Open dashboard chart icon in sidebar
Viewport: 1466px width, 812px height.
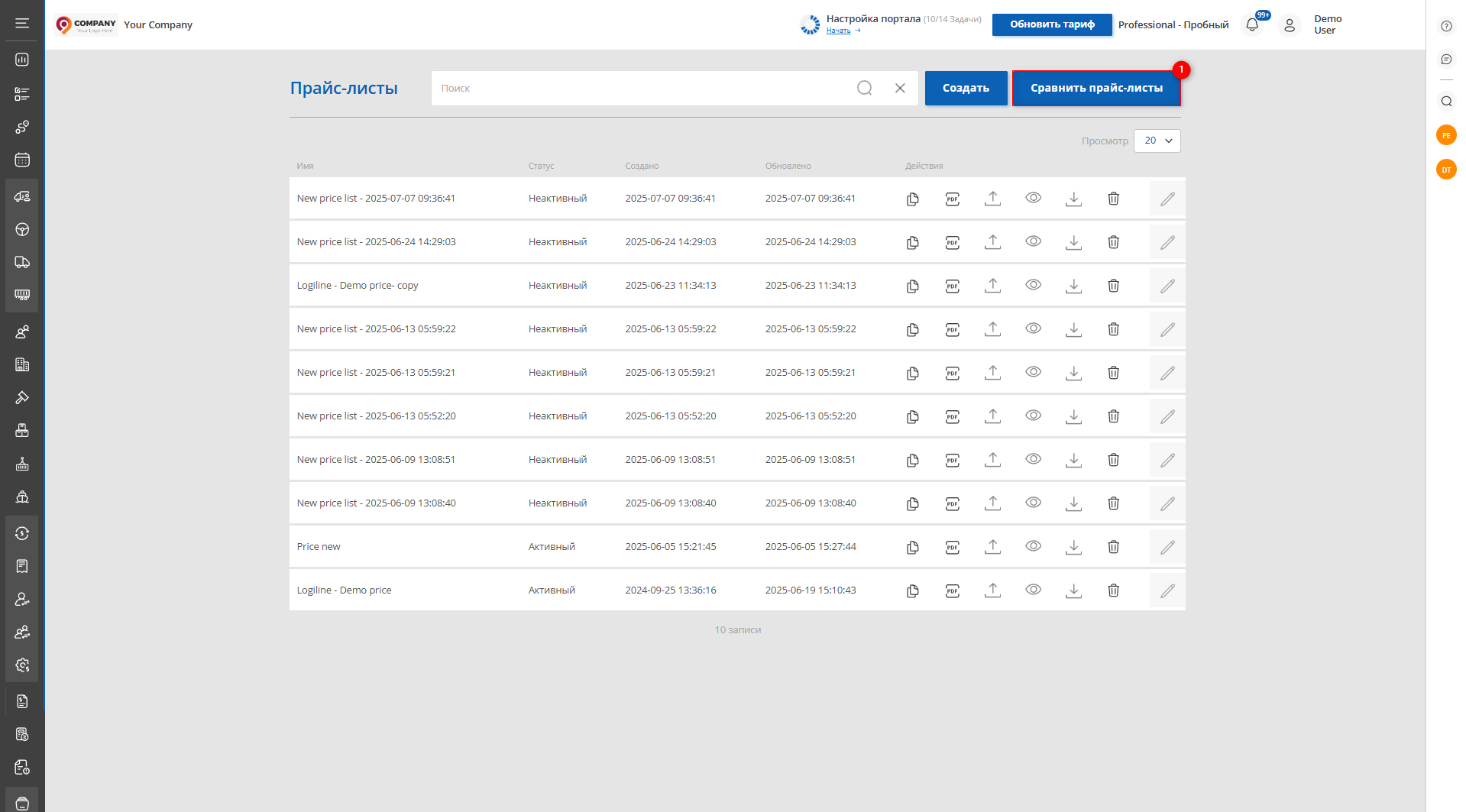pyautogui.click(x=22, y=60)
